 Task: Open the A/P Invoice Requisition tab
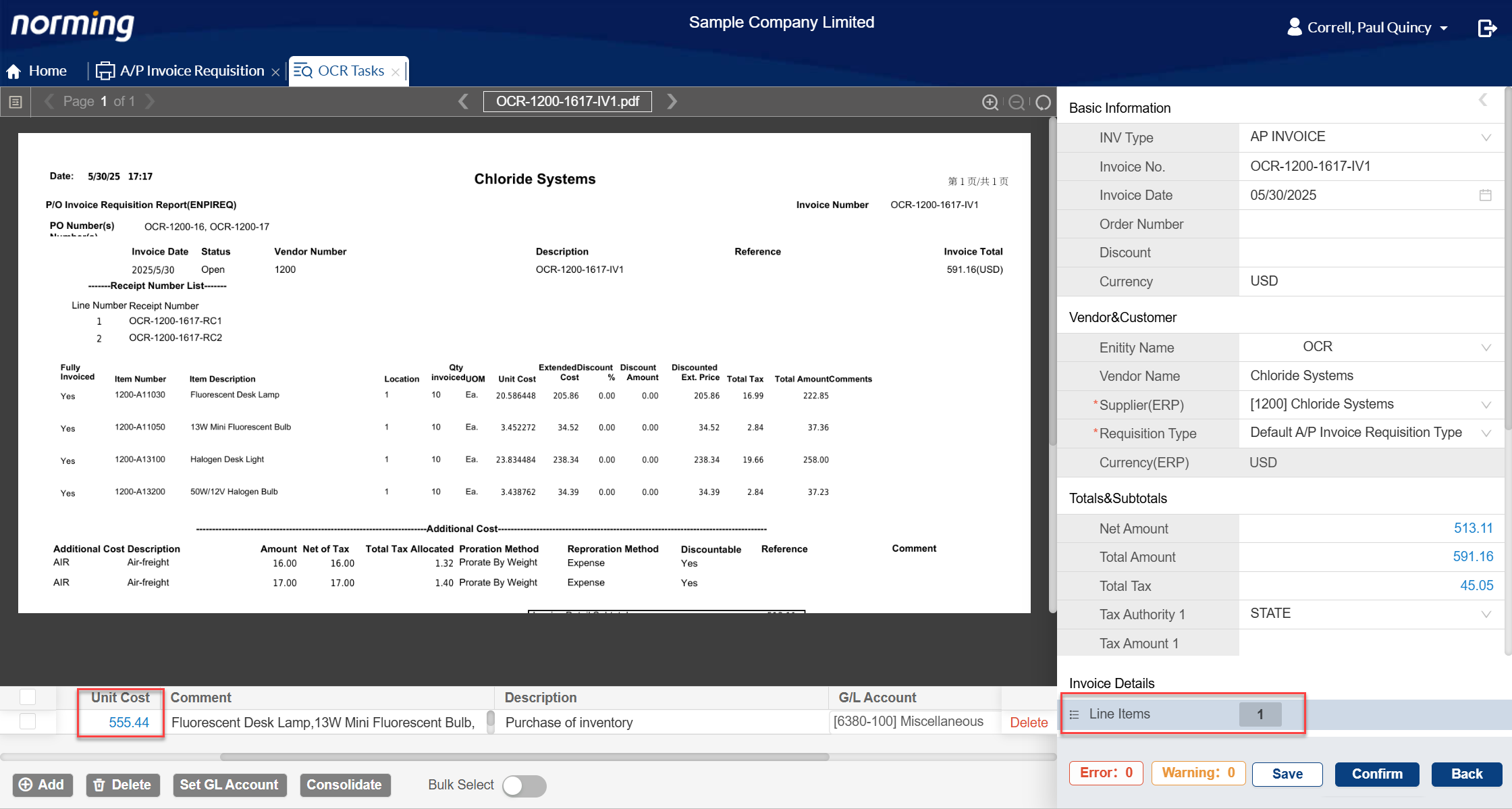point(180,71)
